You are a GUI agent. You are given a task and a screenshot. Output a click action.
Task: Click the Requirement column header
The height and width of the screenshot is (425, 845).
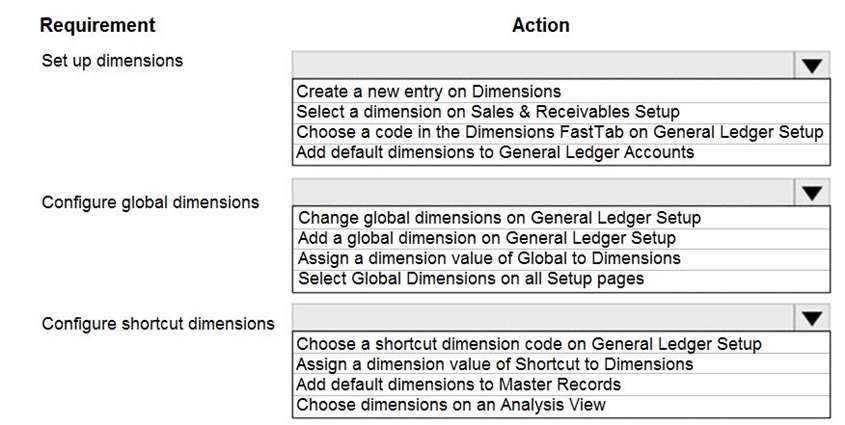(98, 25)
